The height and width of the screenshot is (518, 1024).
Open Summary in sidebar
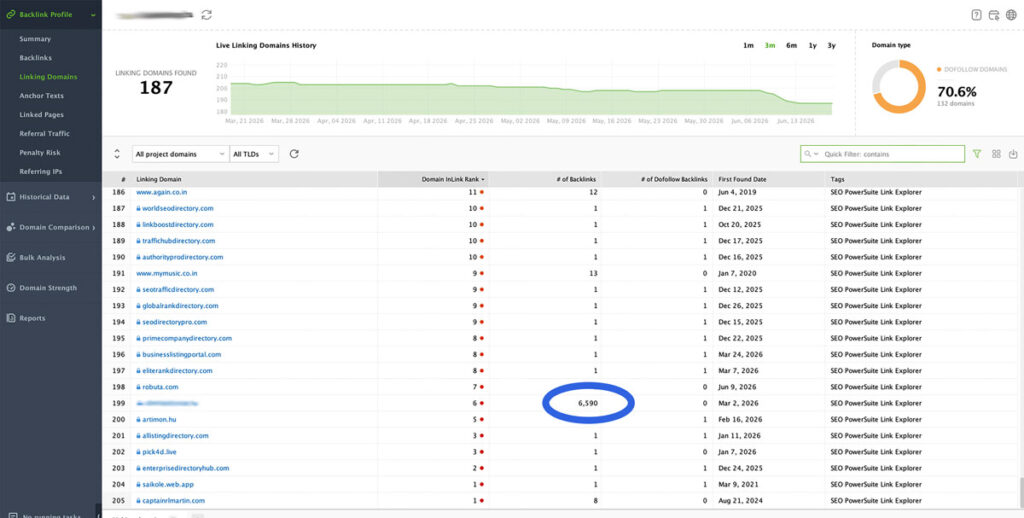pos(35,39)
